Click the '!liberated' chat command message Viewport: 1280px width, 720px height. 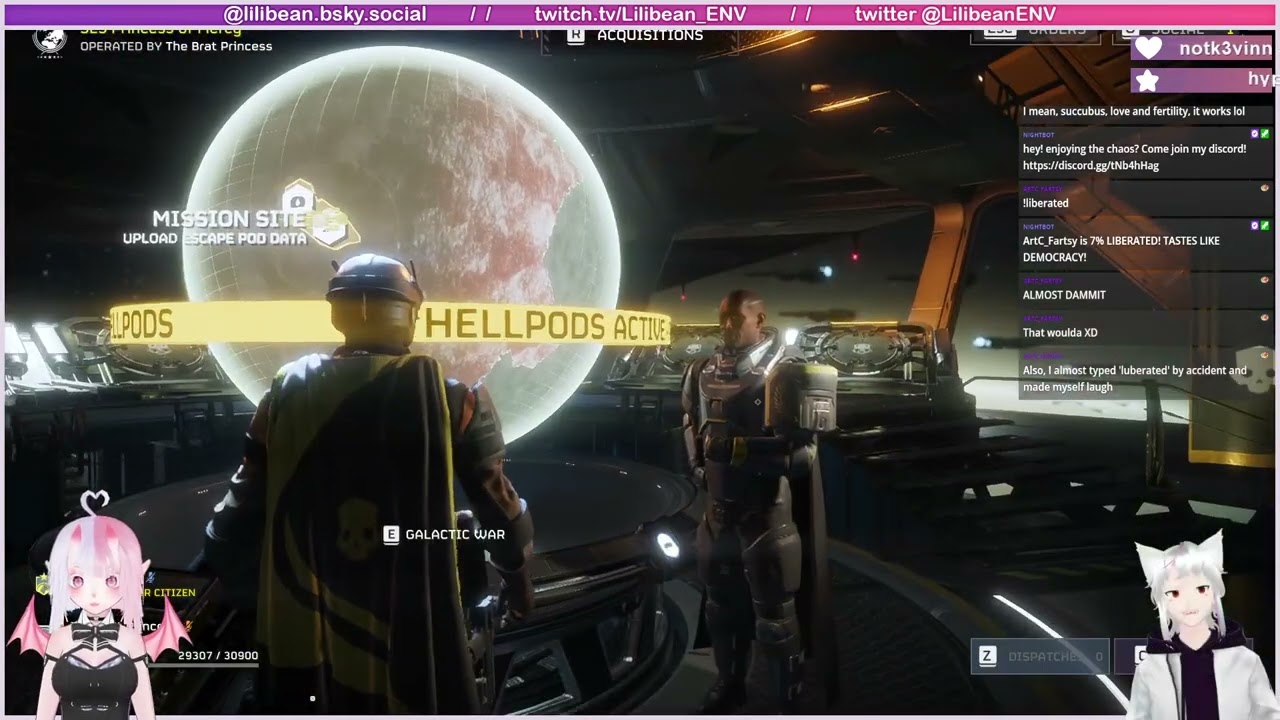pos(1046,203)
